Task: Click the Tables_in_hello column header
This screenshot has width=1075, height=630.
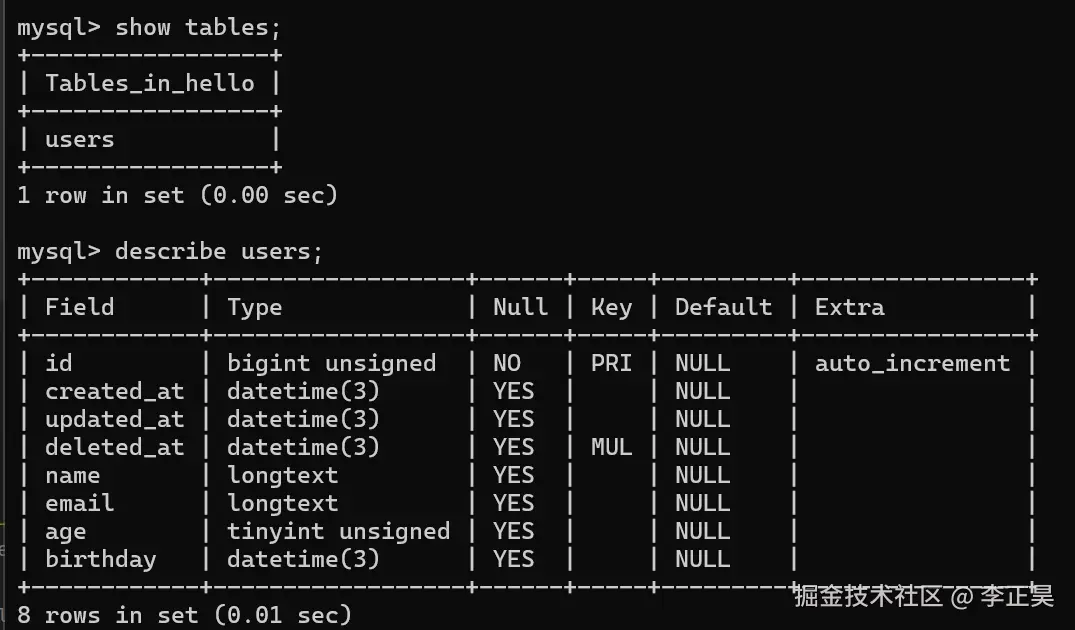Action: tap(150, 83)
